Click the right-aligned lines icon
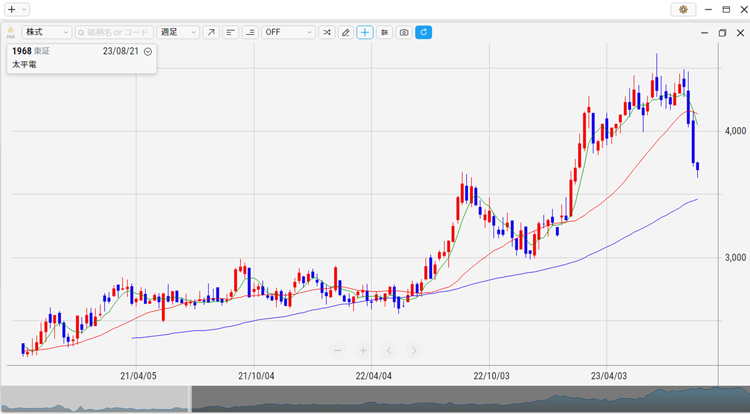Viewport: 750px width, 414px height. point(250,32)
